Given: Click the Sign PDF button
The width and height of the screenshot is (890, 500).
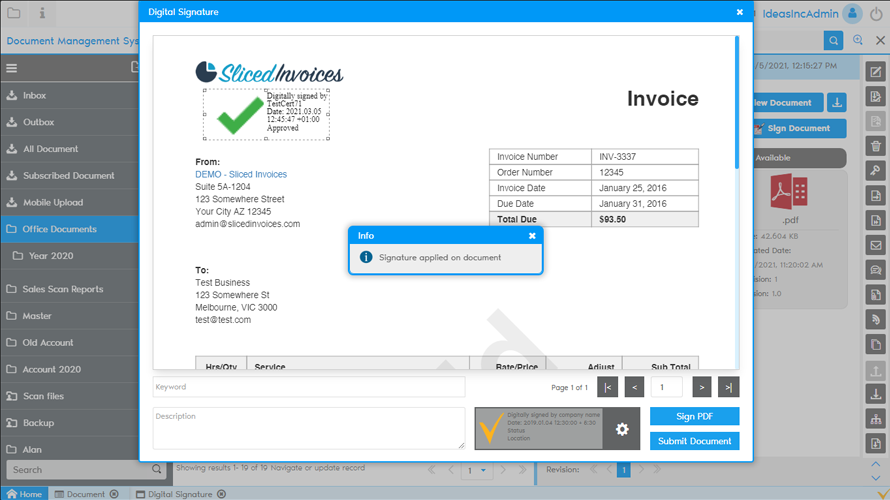Looking at the screenshot, I should [694, 416].
